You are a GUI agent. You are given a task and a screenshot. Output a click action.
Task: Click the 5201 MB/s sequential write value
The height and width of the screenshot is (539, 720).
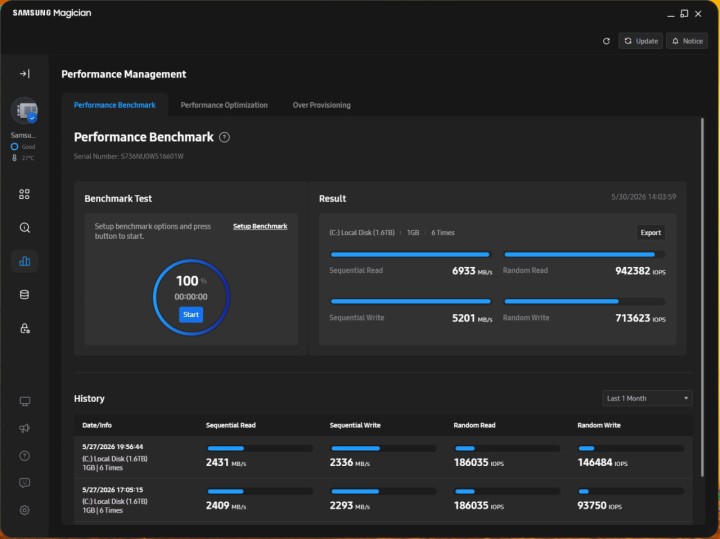(472, 318)
